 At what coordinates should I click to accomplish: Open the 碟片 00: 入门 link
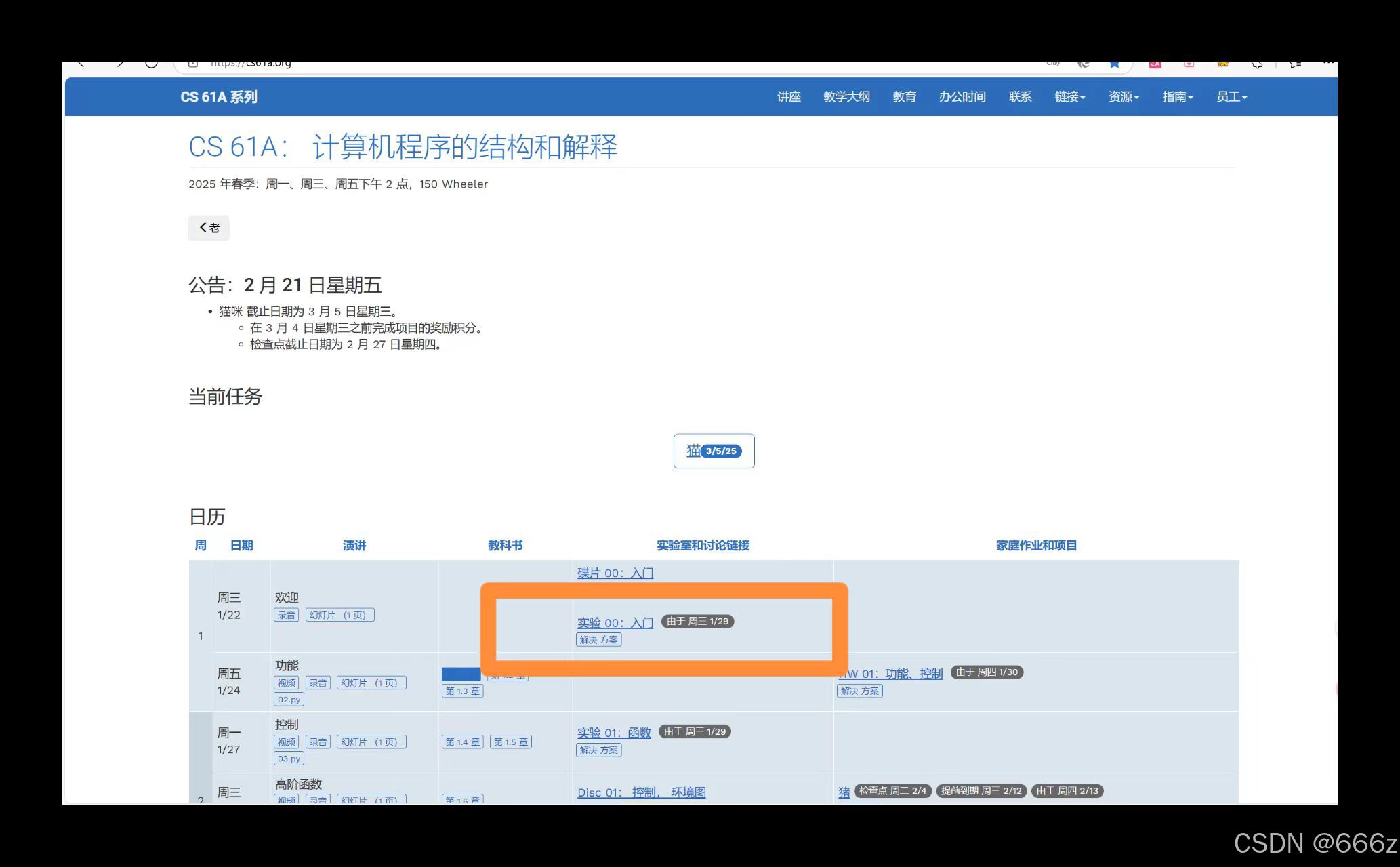coord(615,573)
